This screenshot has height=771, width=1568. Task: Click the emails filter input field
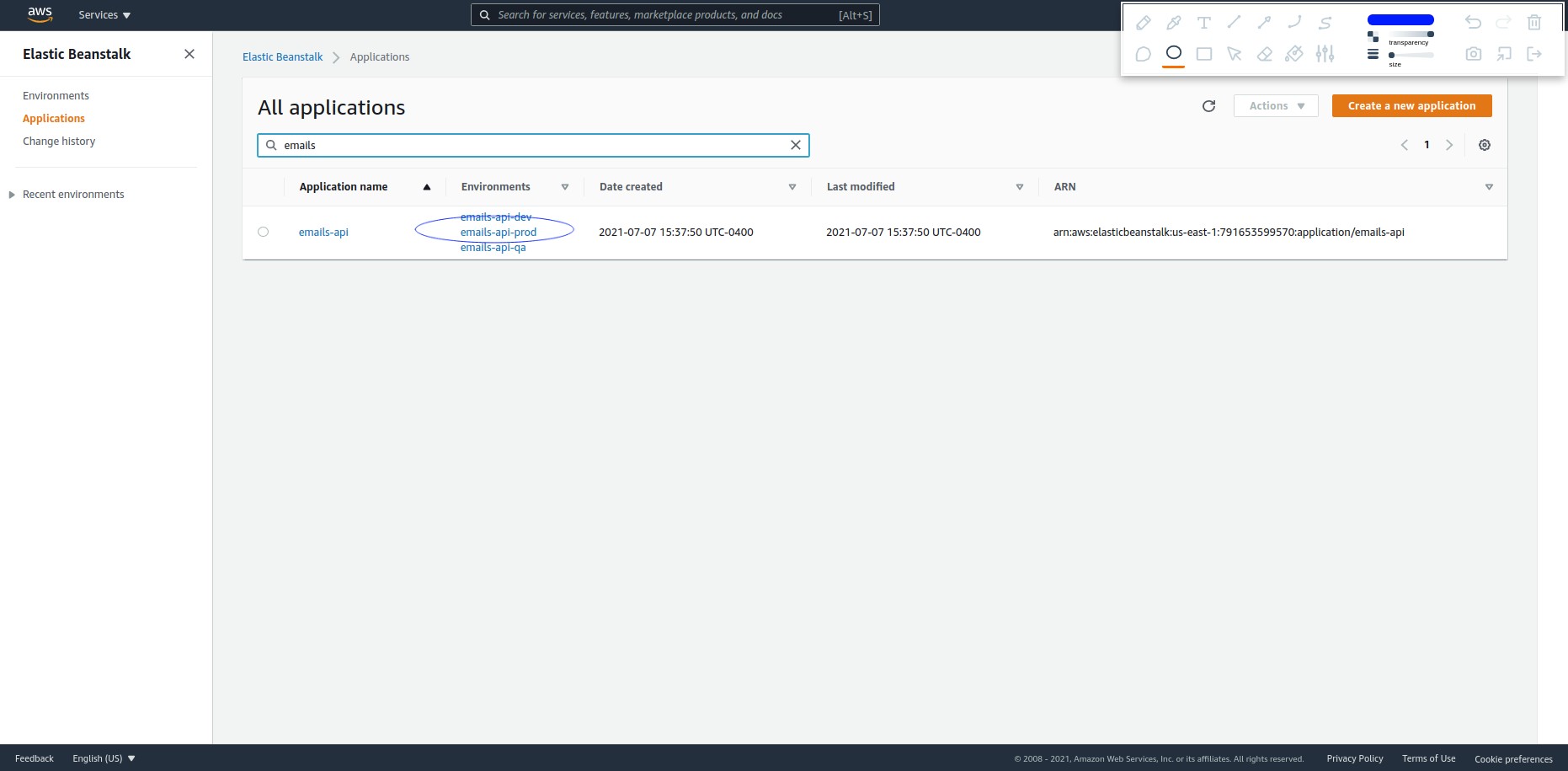(x=532, y=146)
